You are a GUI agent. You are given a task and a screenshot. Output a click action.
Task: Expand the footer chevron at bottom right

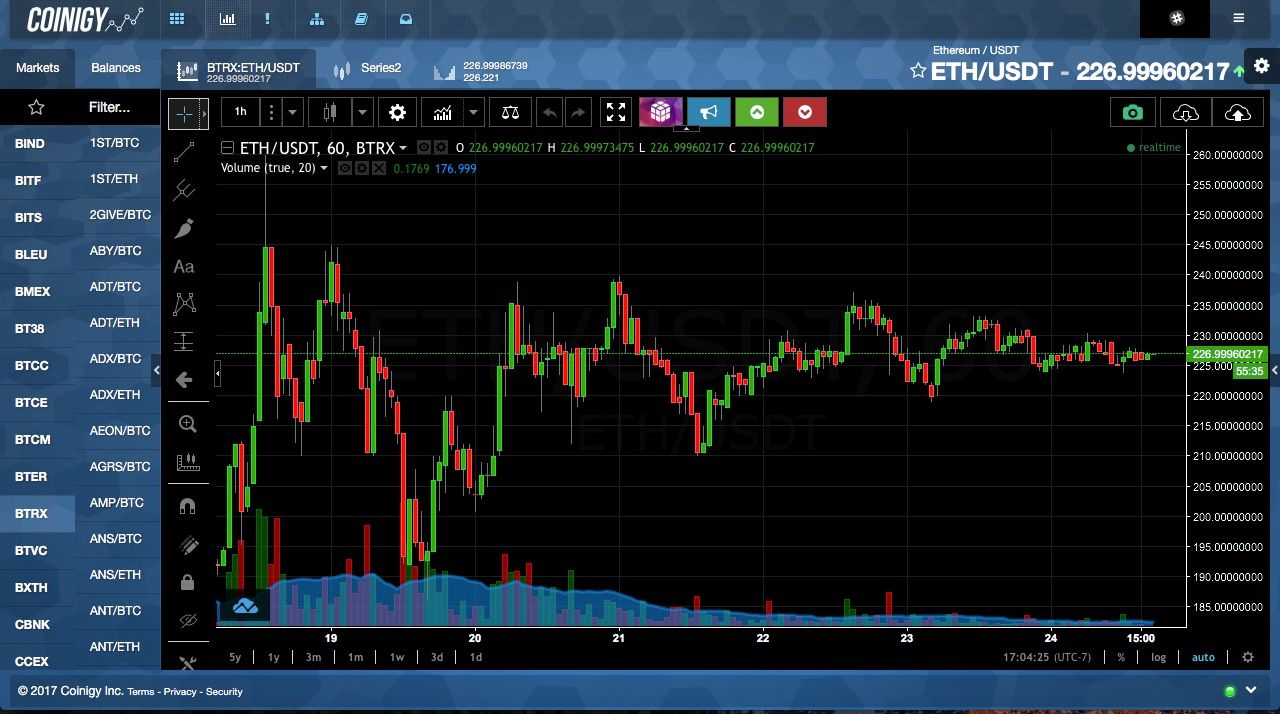tap(1251, 690)
